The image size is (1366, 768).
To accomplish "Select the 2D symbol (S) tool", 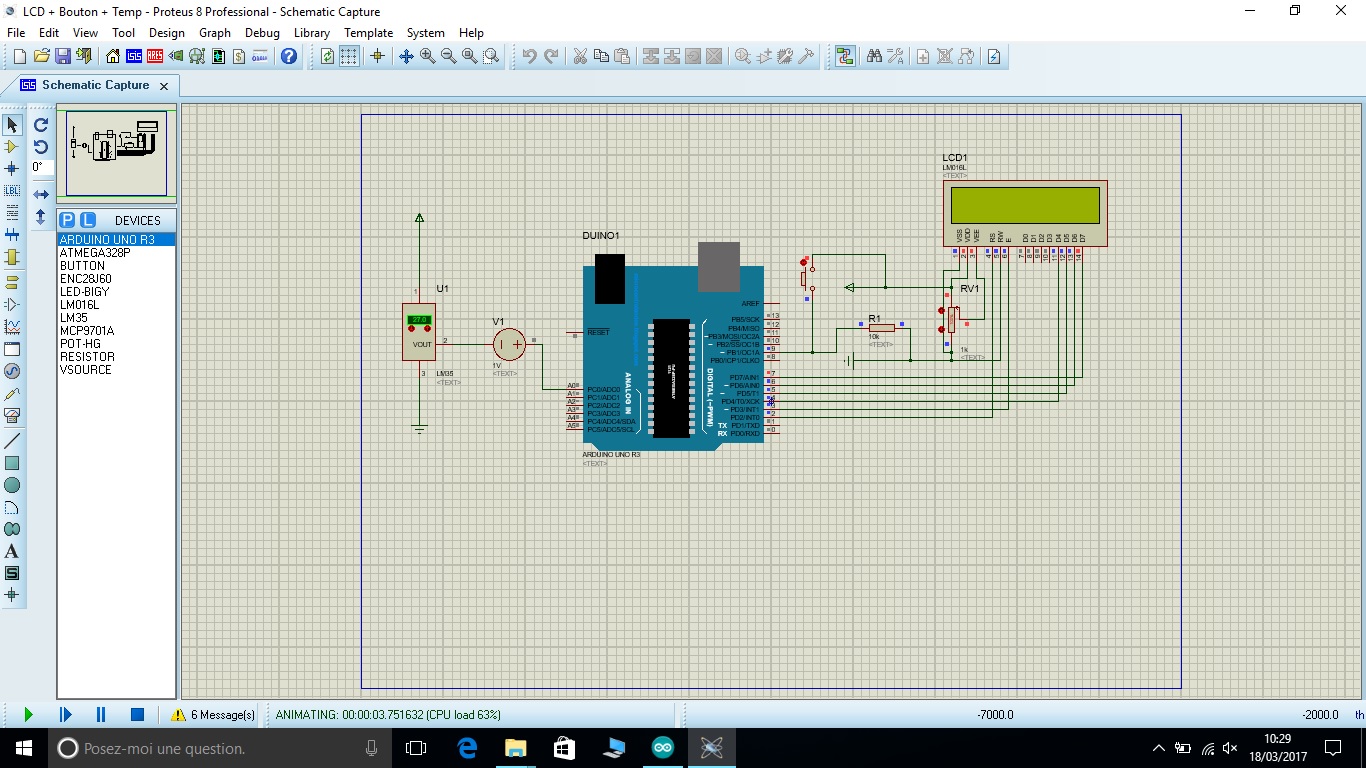I will pyautogui.click(x=12, y=573).
